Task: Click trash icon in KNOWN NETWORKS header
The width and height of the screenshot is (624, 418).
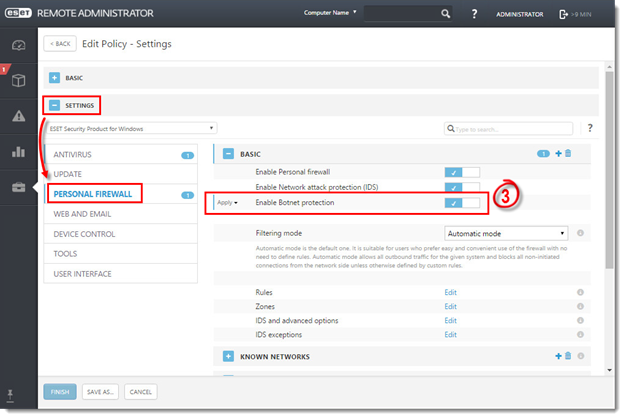Action: [x=568, y=355]
